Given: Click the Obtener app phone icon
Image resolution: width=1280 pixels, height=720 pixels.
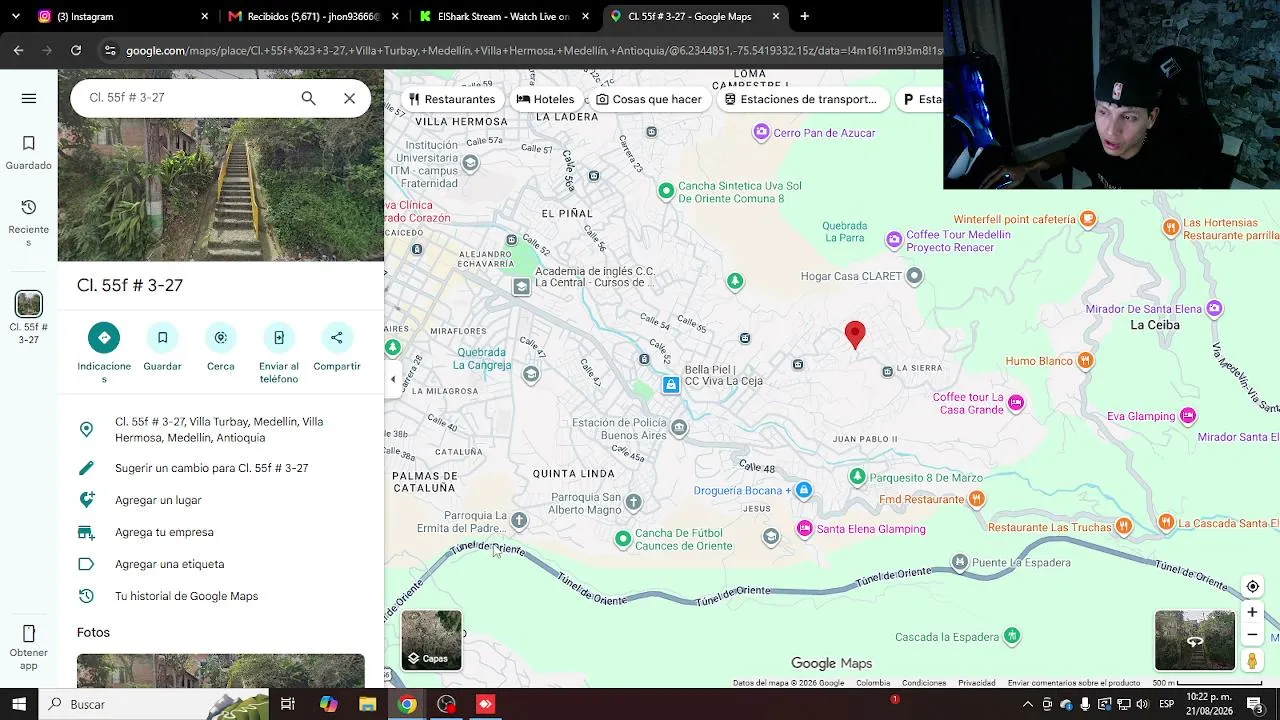Looking at the screenshot, I should click(29, 634).
